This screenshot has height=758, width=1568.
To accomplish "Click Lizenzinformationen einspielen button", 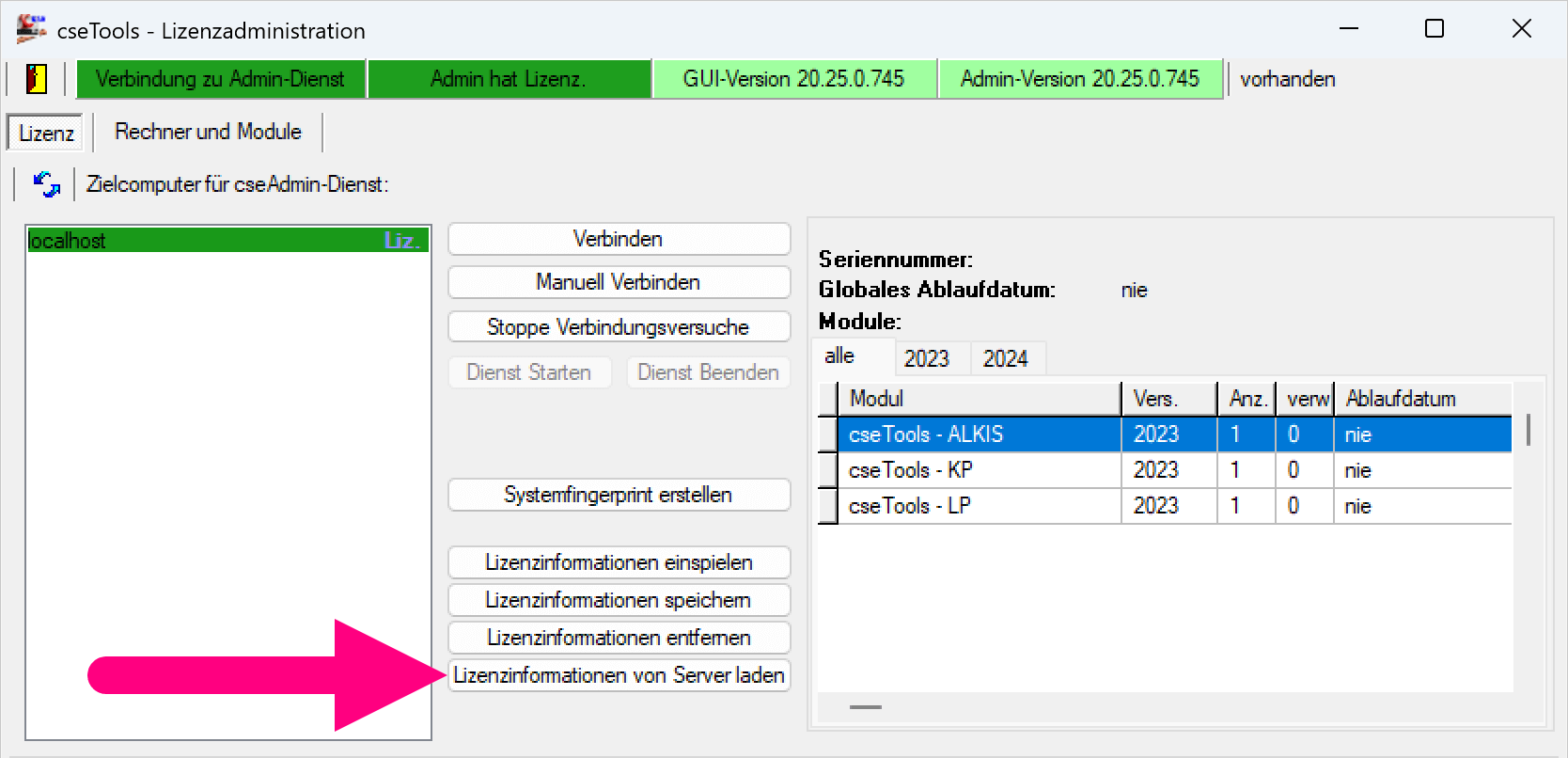I will [x=618, y=562].
